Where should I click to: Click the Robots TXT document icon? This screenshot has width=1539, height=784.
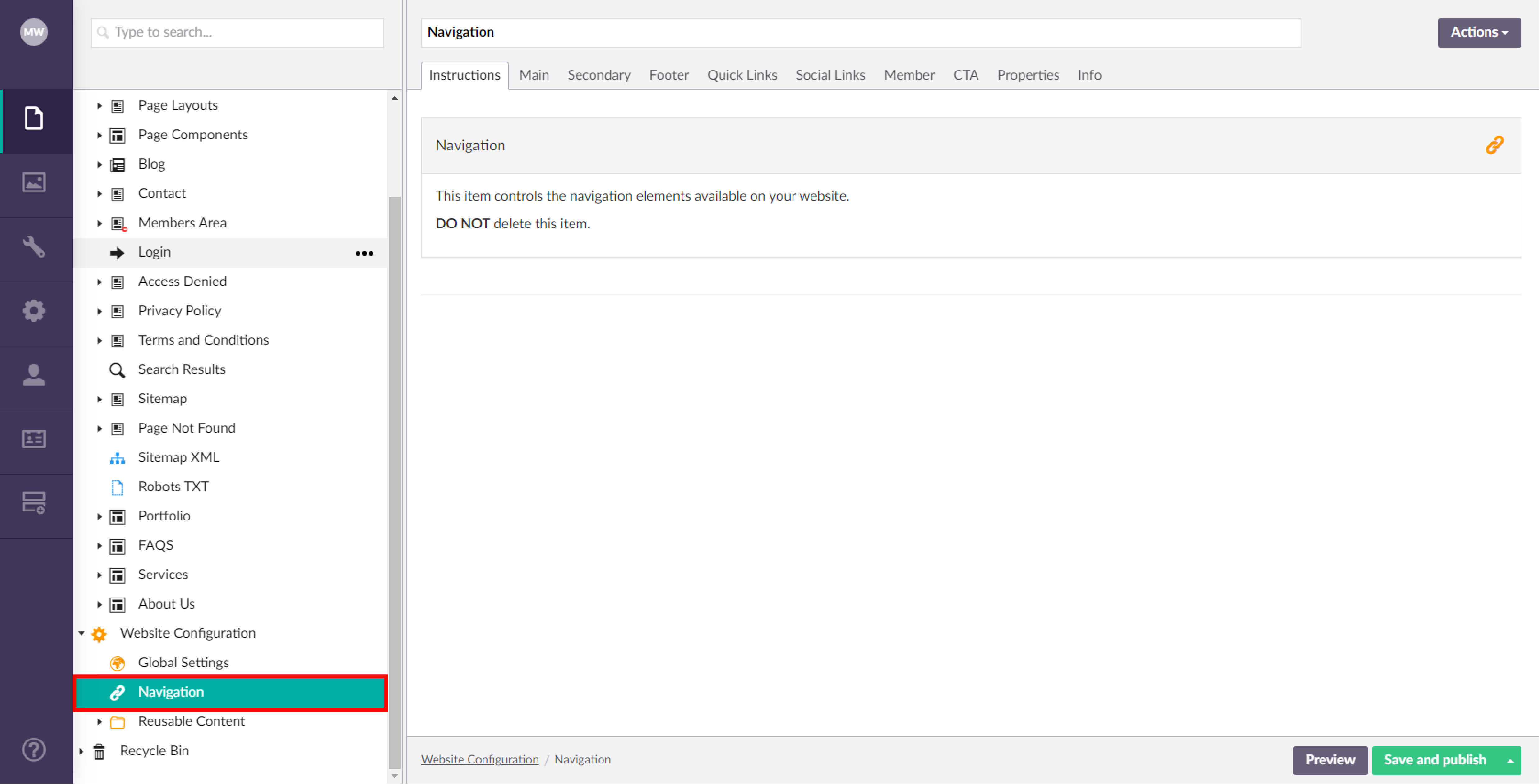click(x=117, y=487)
